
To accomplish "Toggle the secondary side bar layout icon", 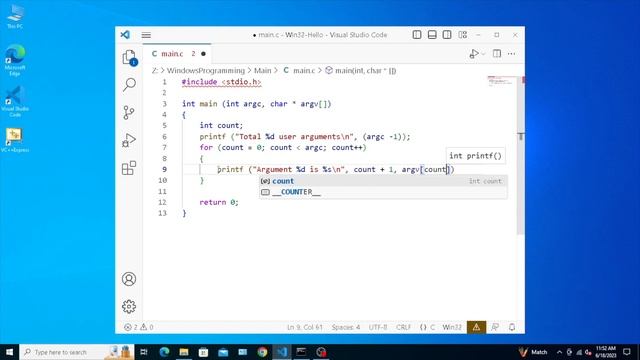I will 447,35.
